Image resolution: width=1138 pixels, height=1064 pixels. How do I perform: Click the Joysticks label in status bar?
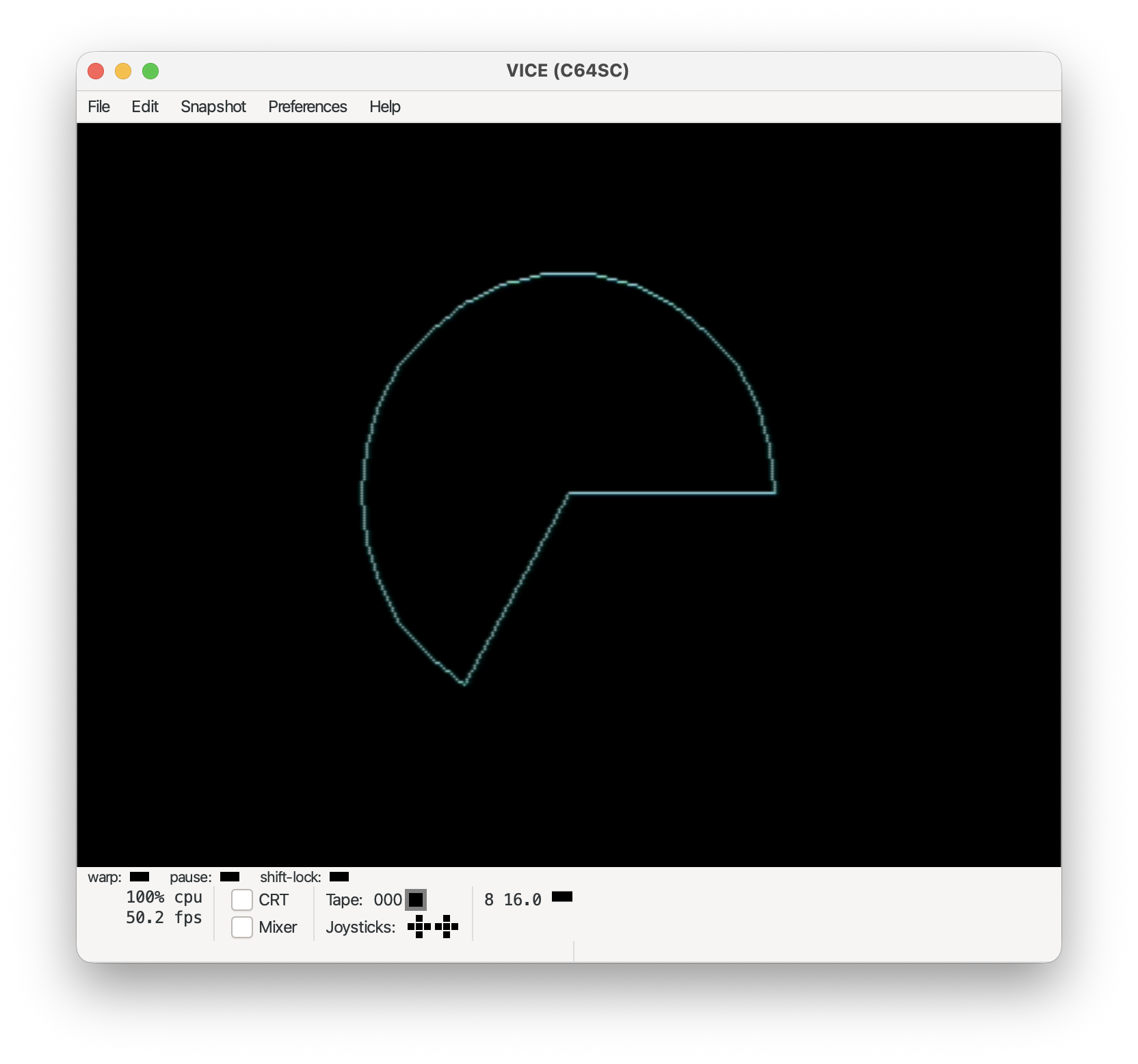point(360,927)
